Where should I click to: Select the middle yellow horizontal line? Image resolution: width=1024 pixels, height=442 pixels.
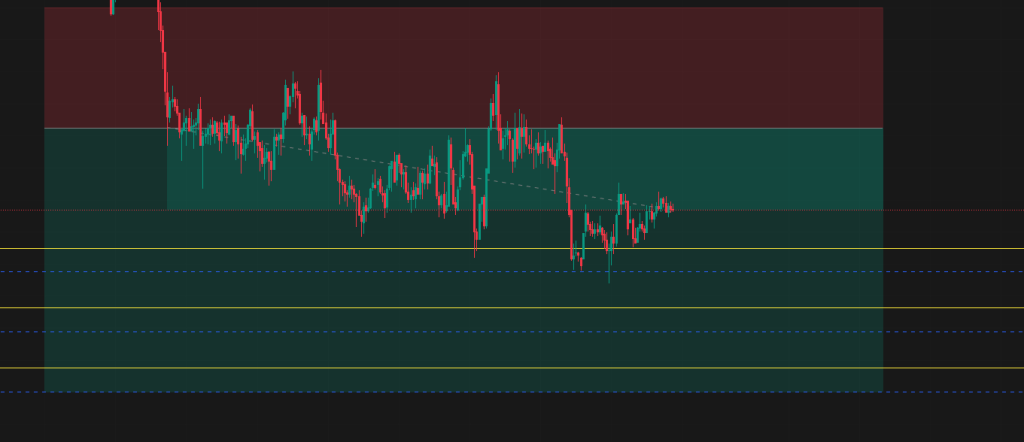[x=512, y=308]
